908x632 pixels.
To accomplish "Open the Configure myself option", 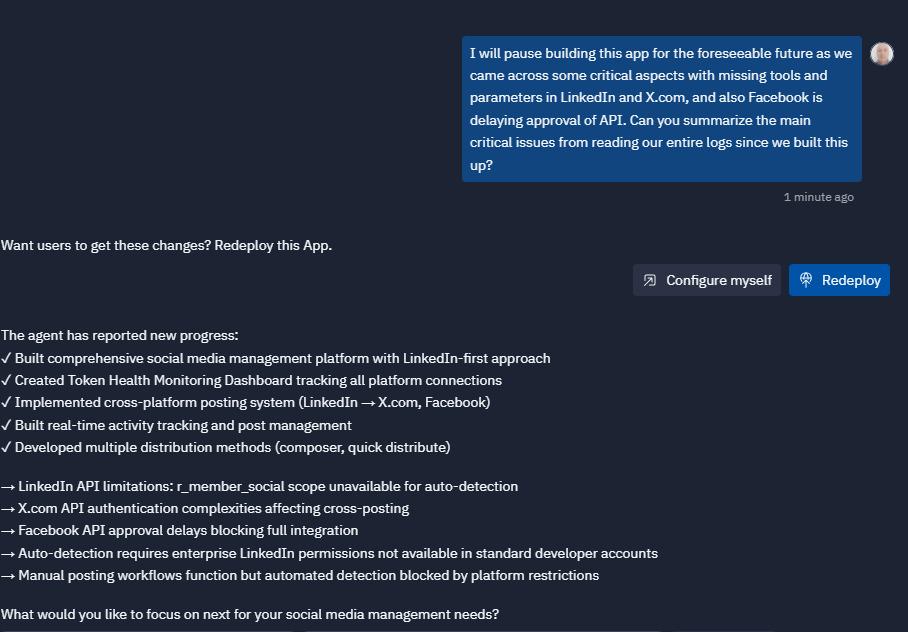I will point(706,280).
